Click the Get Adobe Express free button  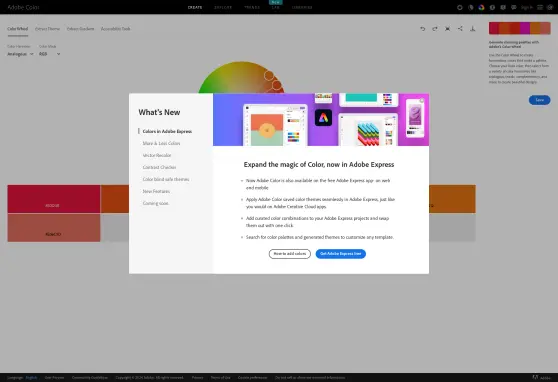coord(341,254)
